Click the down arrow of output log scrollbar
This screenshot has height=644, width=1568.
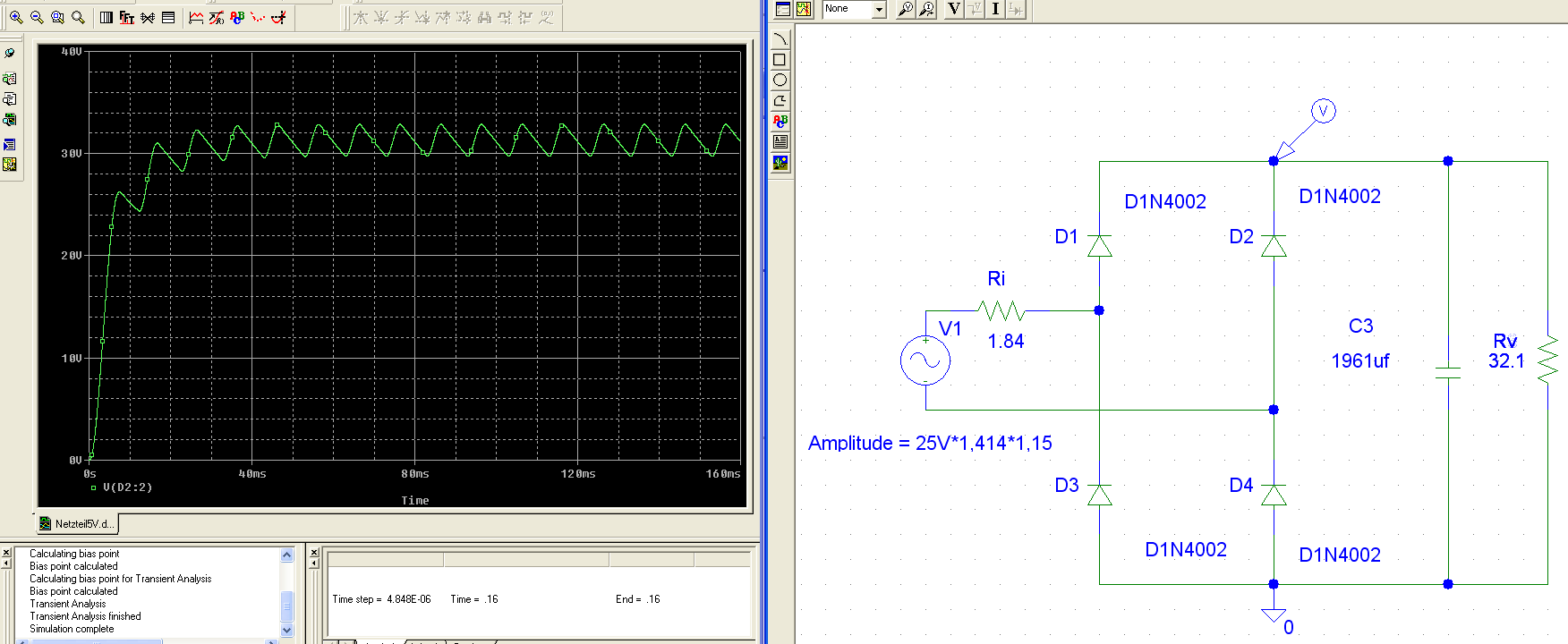tap(287, 631)
